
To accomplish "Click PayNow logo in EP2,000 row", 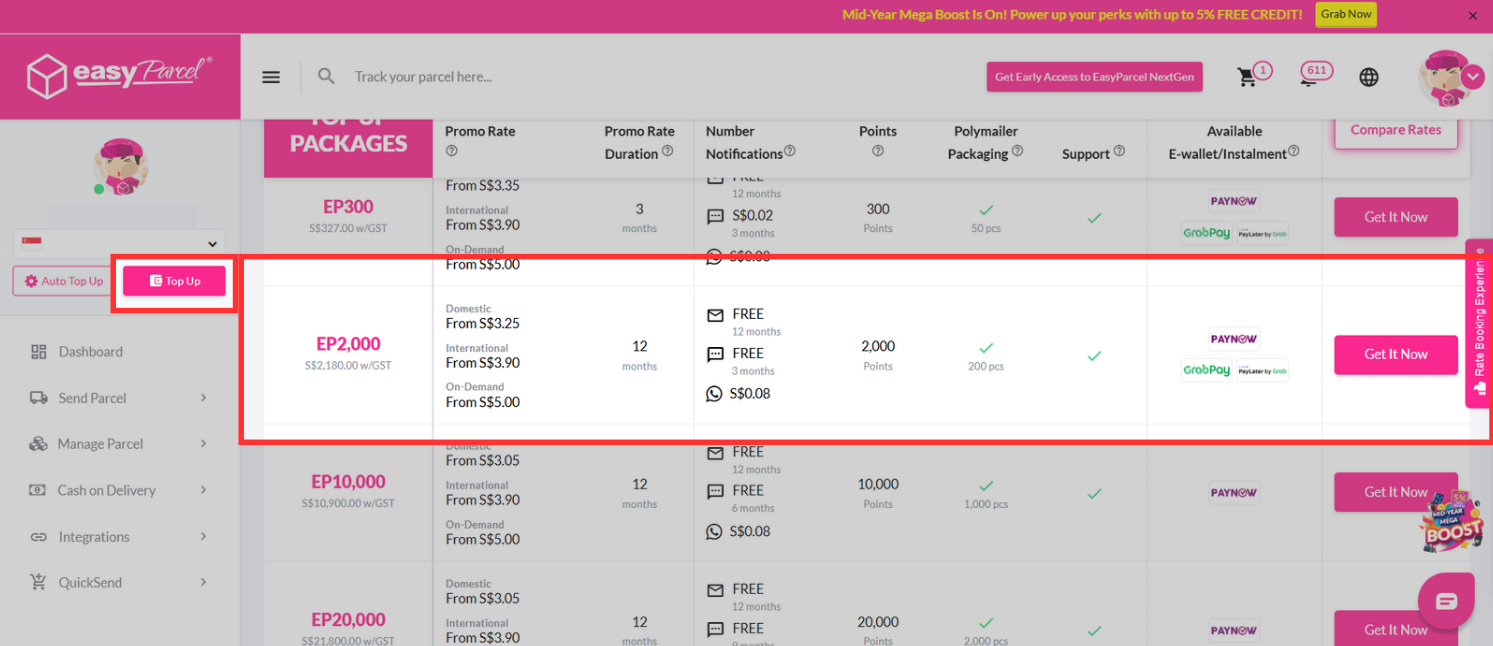I will 1234,339.
